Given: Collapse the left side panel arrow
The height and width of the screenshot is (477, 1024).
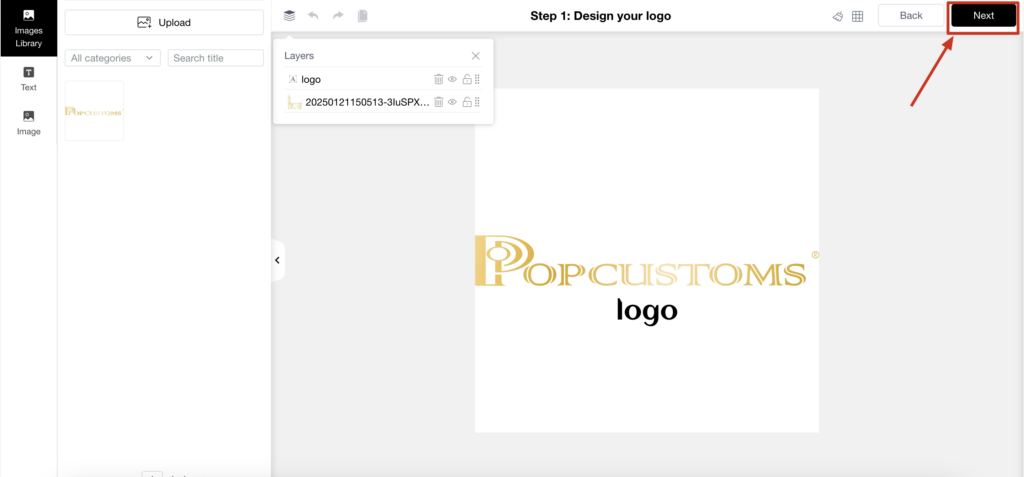Looking at the screenshot, I should (x=278, y=260).
